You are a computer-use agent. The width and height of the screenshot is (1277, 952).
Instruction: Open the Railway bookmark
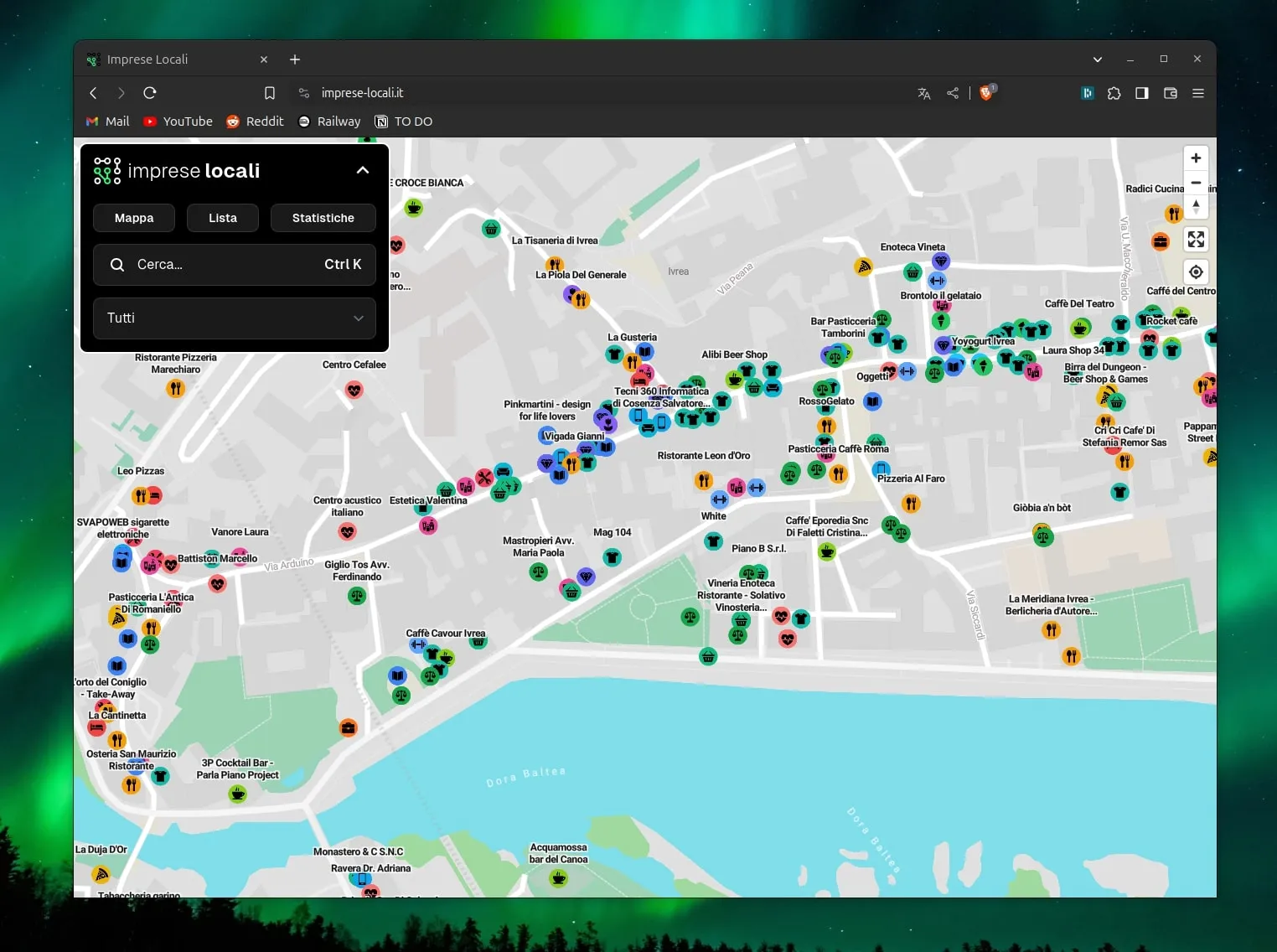click(x=329, y=122)
